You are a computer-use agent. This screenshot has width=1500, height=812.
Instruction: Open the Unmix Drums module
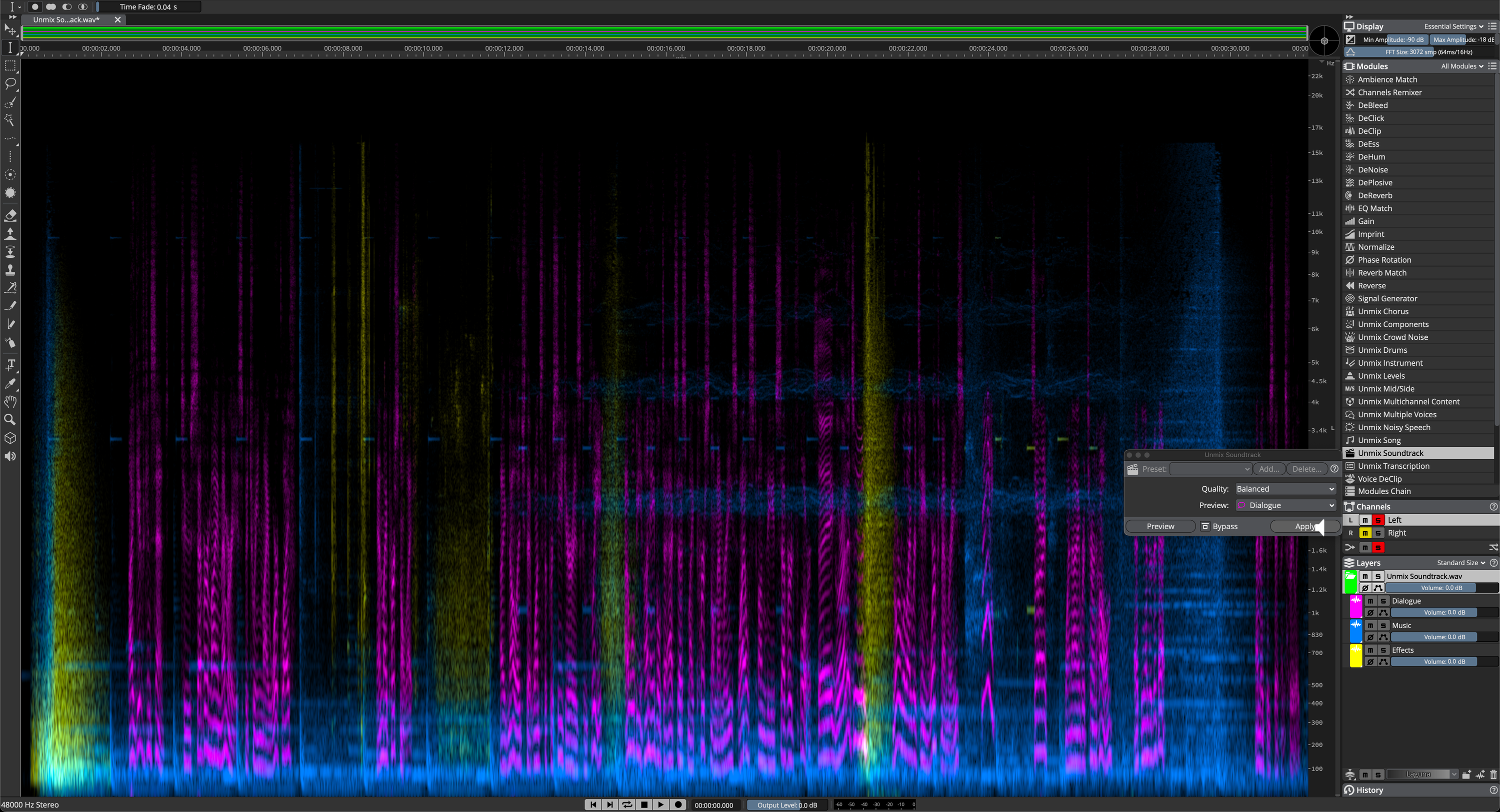pyautogui.click(x=1382, y=350)
